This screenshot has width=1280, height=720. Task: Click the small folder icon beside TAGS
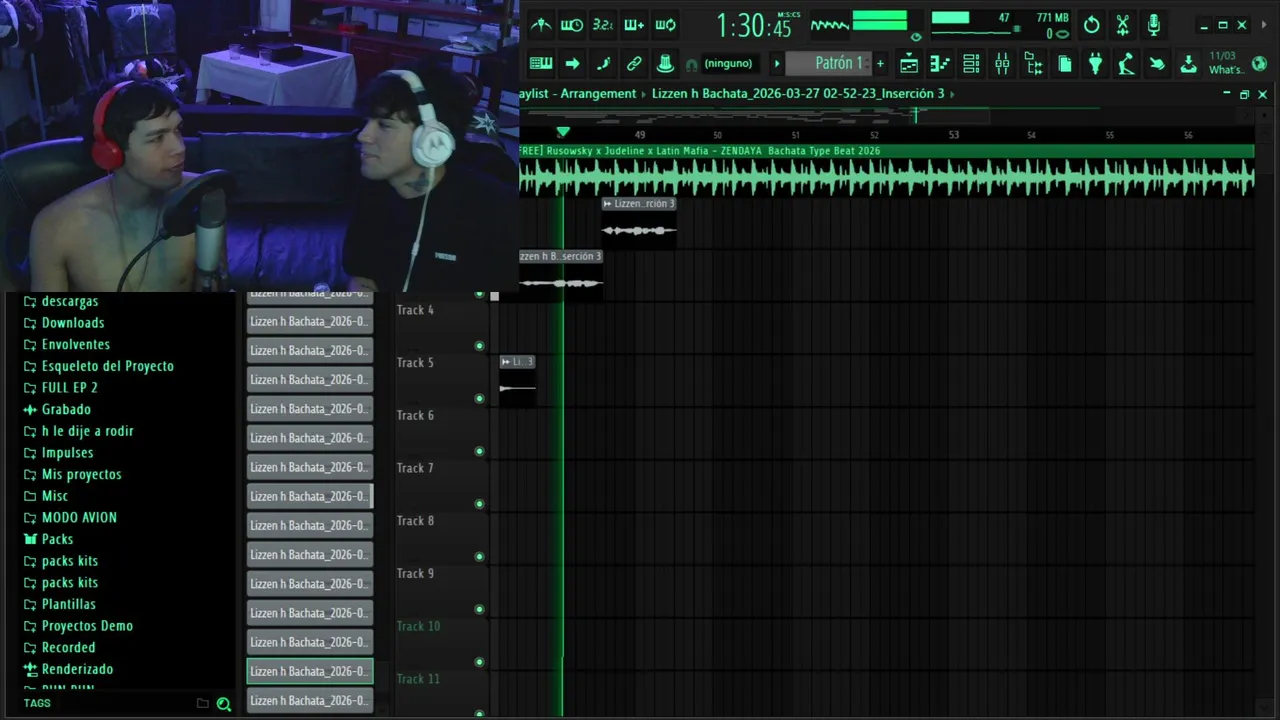203,704
